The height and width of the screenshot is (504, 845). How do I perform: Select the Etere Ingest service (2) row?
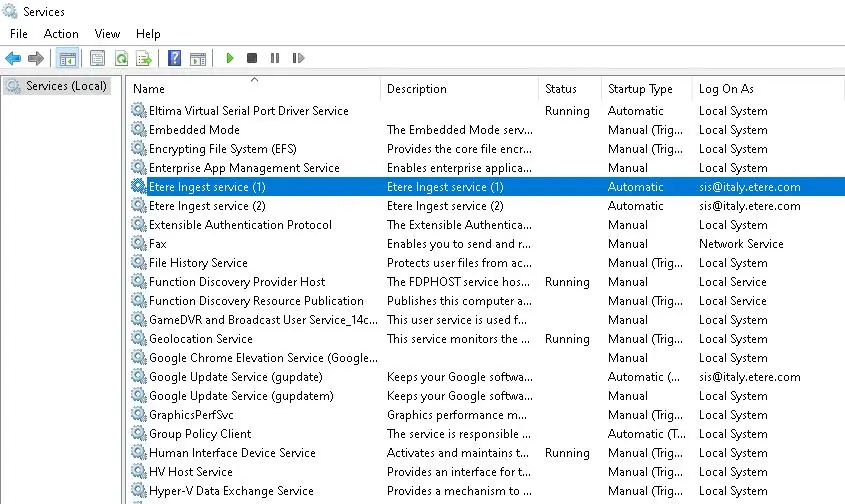coord(207,206)
